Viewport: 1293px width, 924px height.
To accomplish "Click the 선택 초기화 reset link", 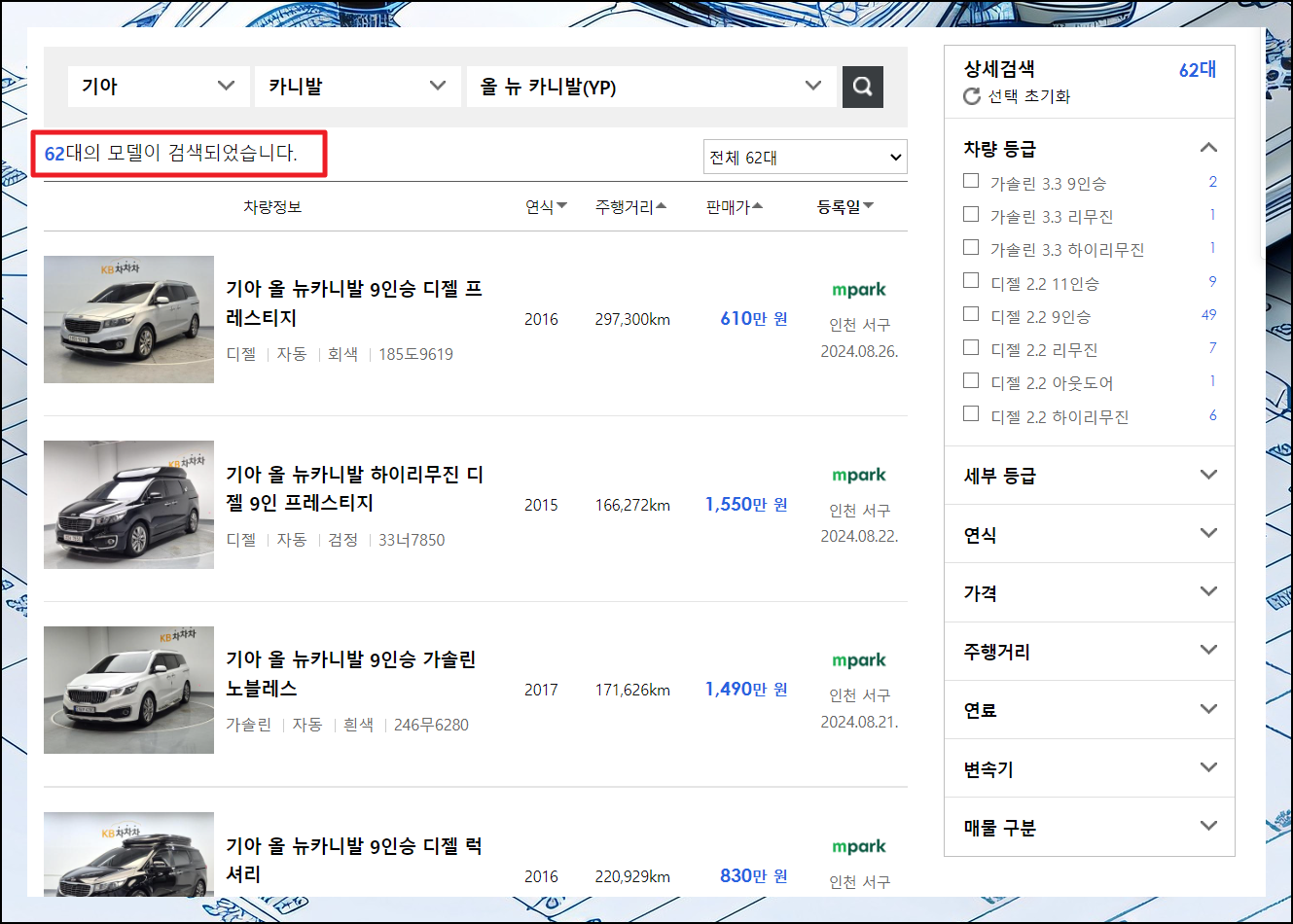I will click(x=1028, y=96).
